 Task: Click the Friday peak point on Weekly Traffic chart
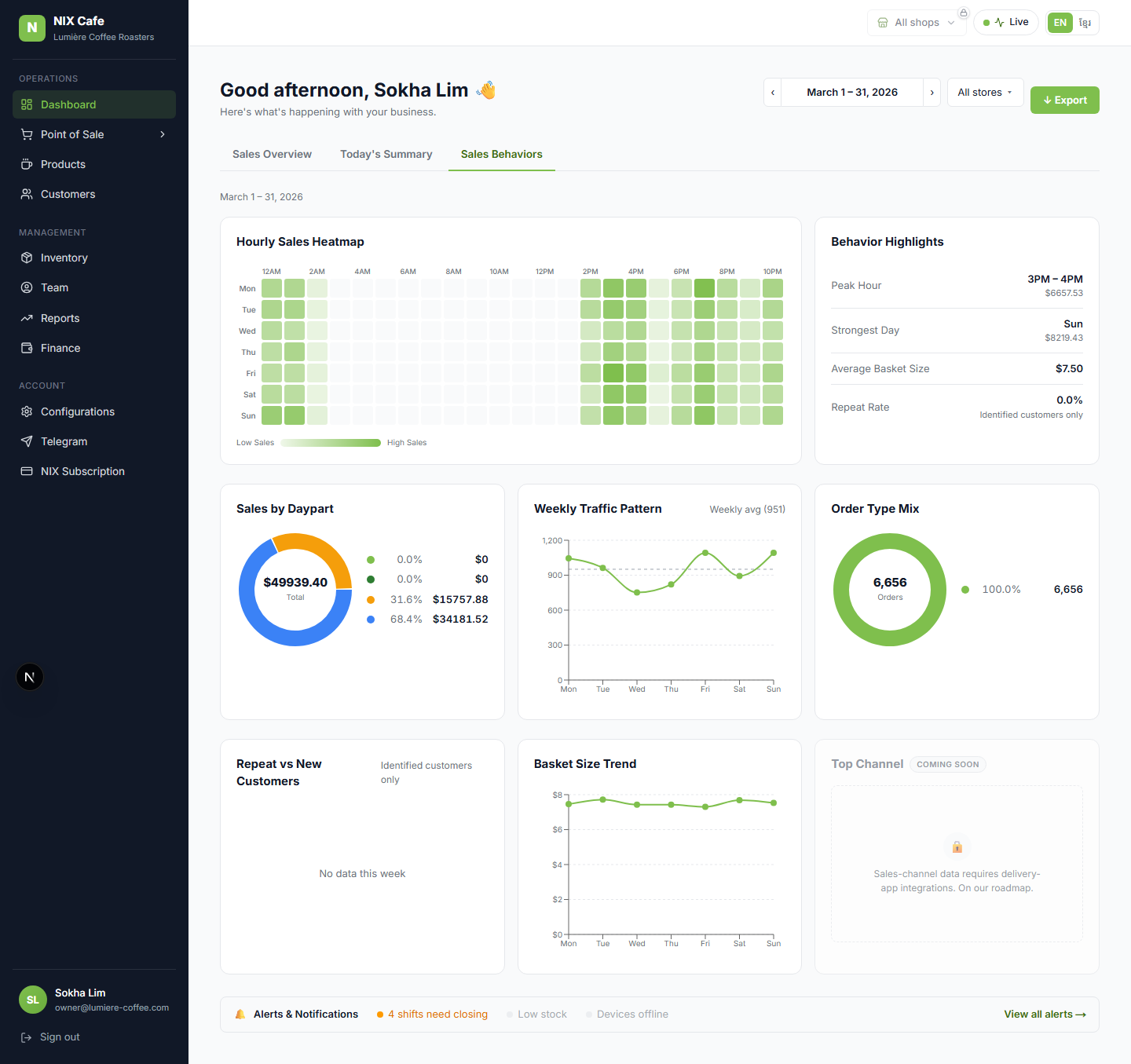pos(705,553)
